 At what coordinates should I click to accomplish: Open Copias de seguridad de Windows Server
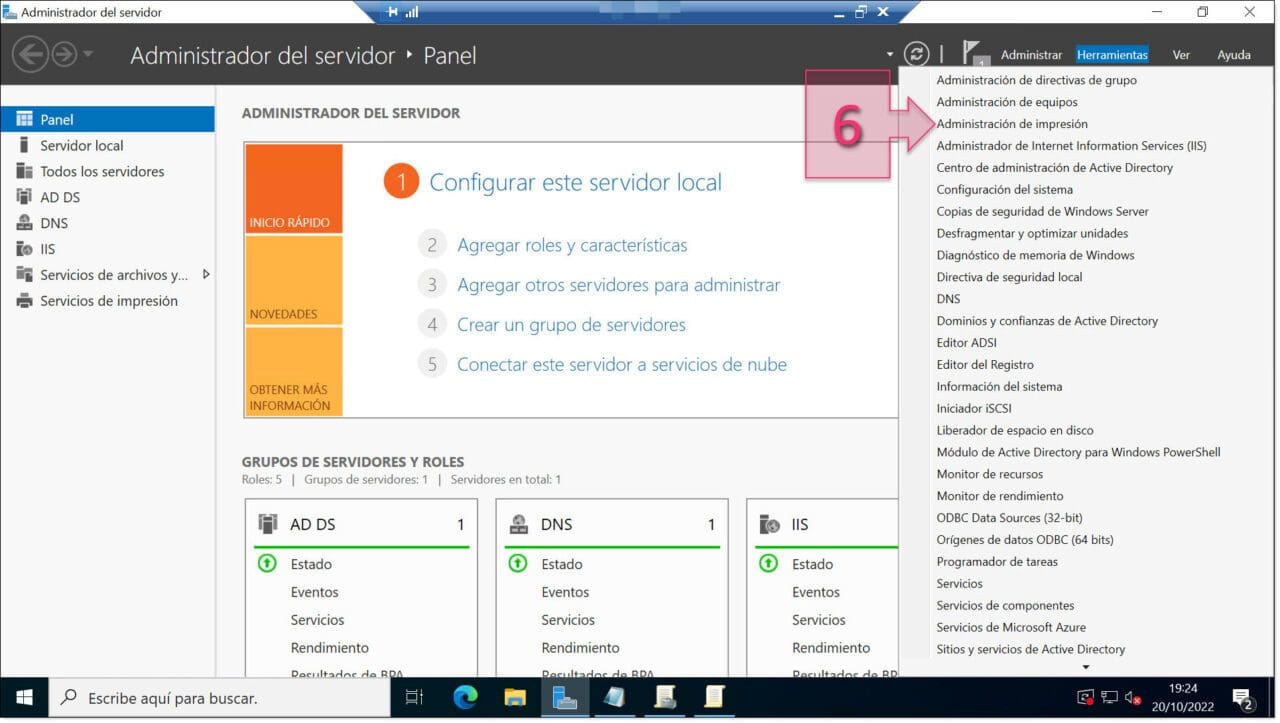click(x=1042, y=212)
